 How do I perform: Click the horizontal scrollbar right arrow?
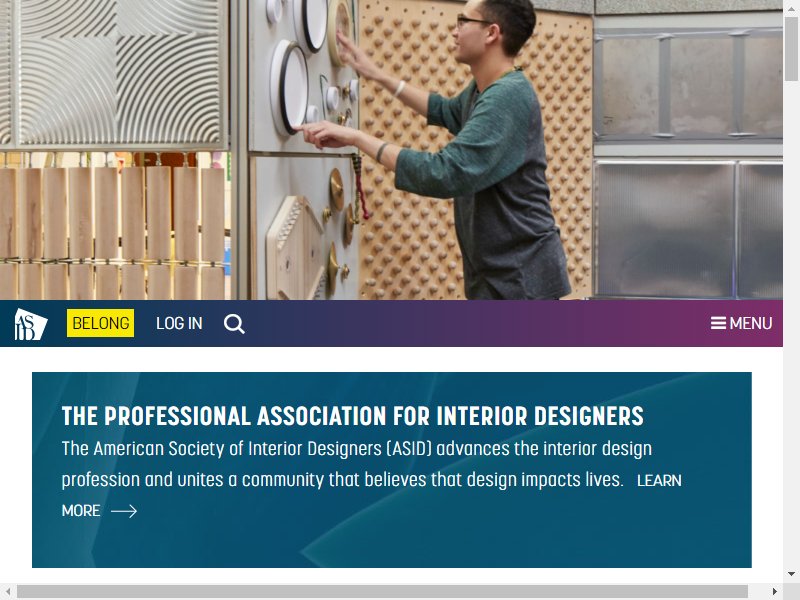click(775, 591)
